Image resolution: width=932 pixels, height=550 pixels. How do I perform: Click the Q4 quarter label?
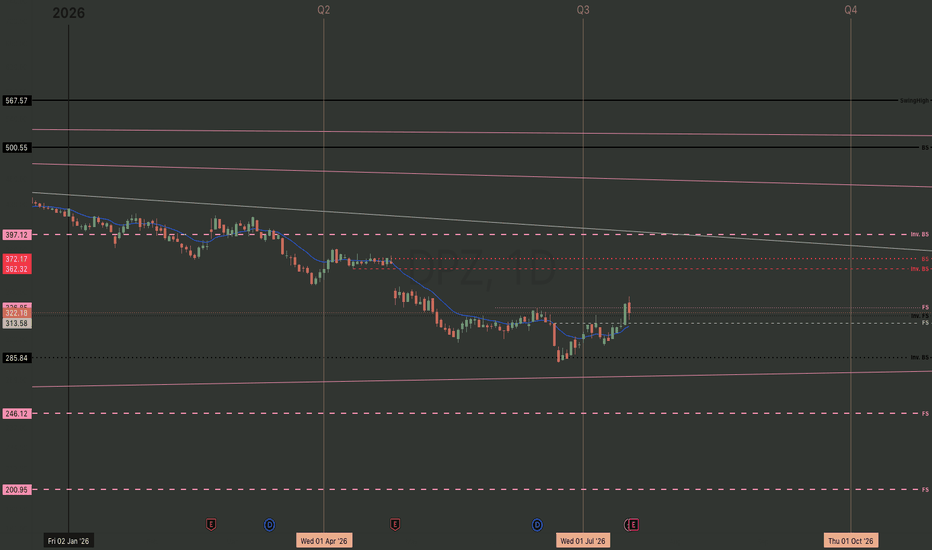[851, 10]
